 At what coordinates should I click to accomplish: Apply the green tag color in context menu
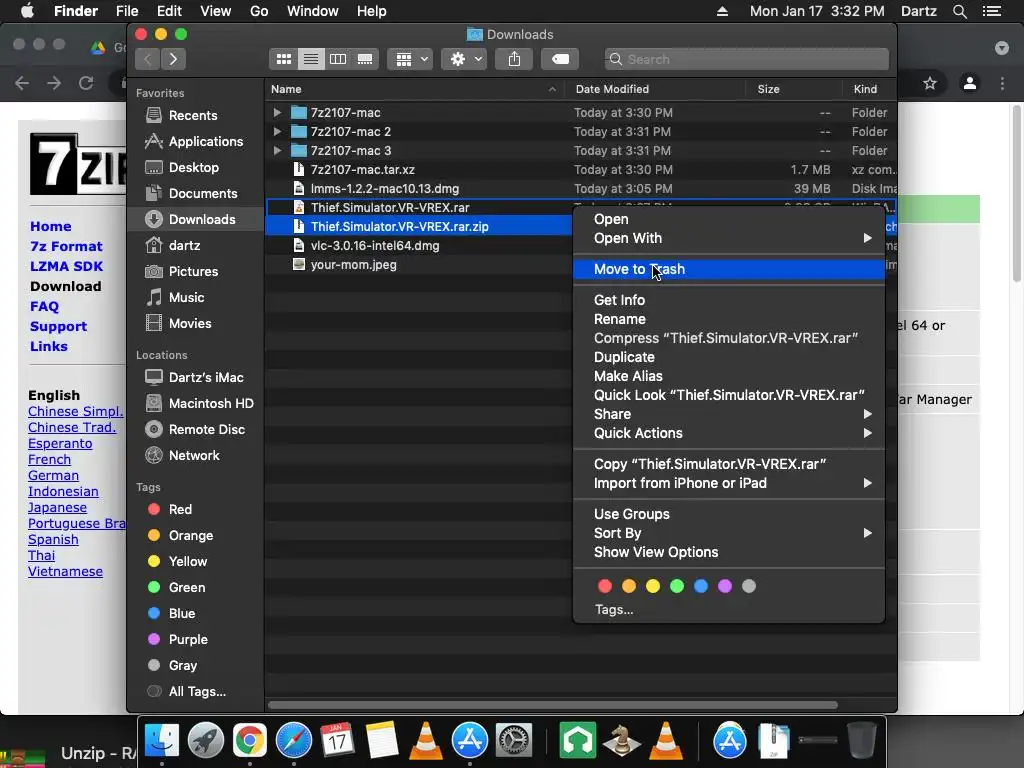[x=677, y=586]
